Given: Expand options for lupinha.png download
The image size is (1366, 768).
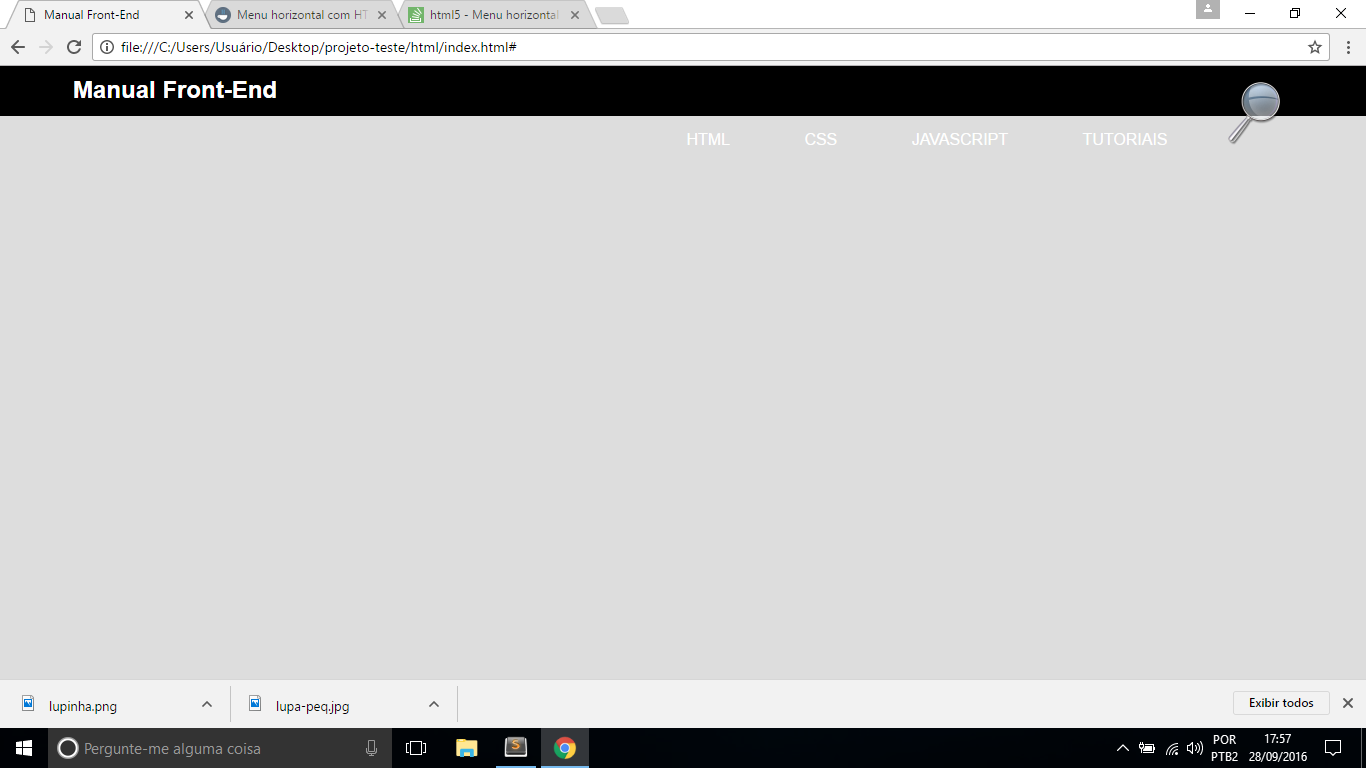Looking at the screenshot, I should (207, 704).
